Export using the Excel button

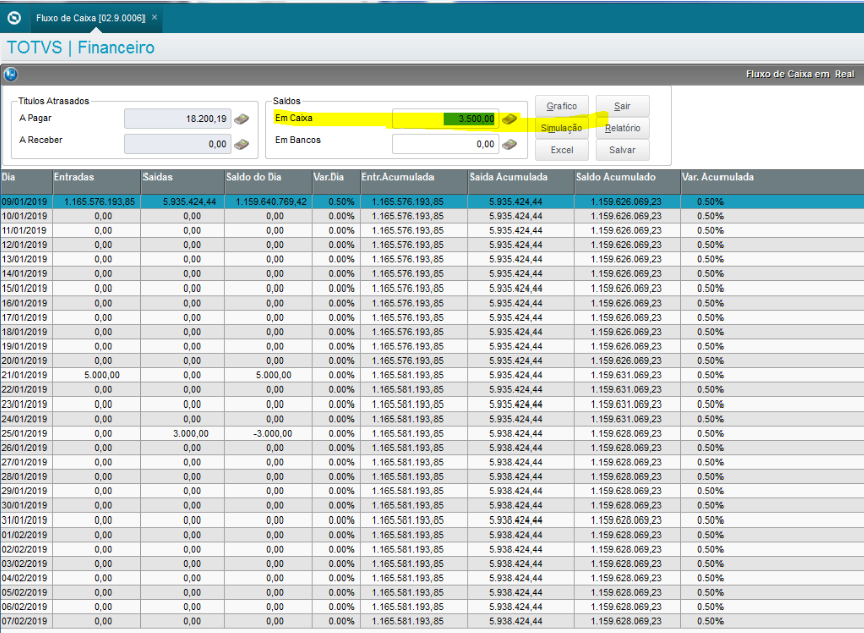point(561,150)
